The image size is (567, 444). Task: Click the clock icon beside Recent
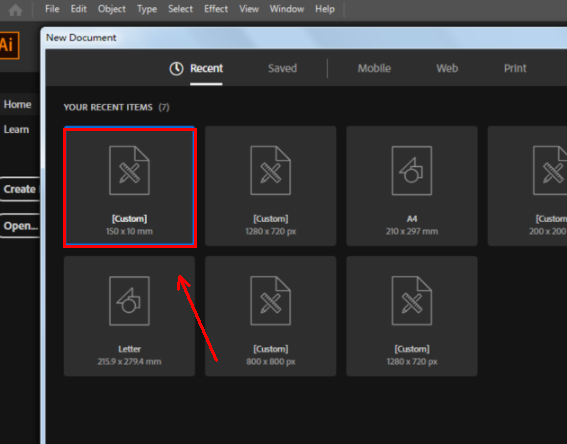176,68
